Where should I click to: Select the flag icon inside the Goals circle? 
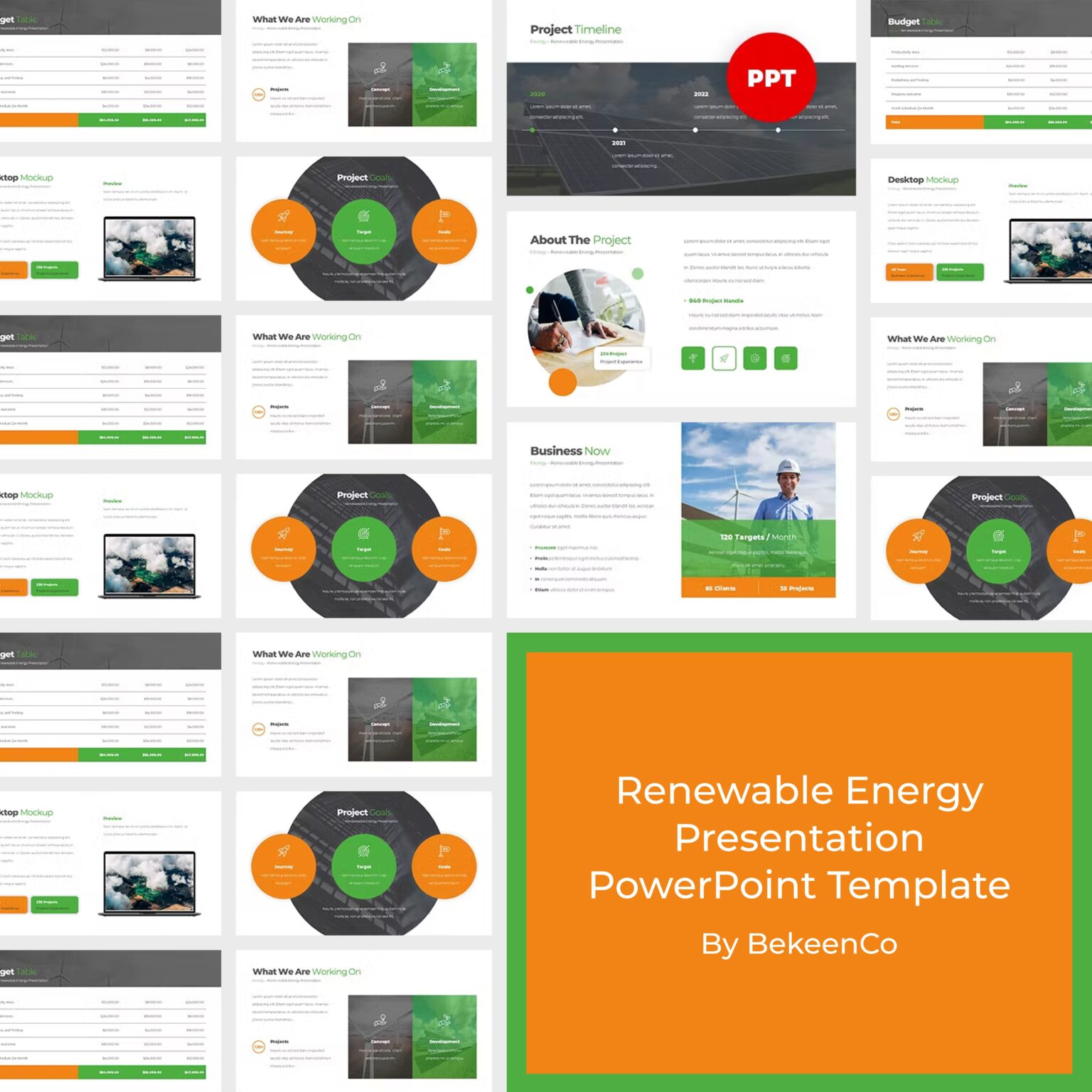coord(442,215)
